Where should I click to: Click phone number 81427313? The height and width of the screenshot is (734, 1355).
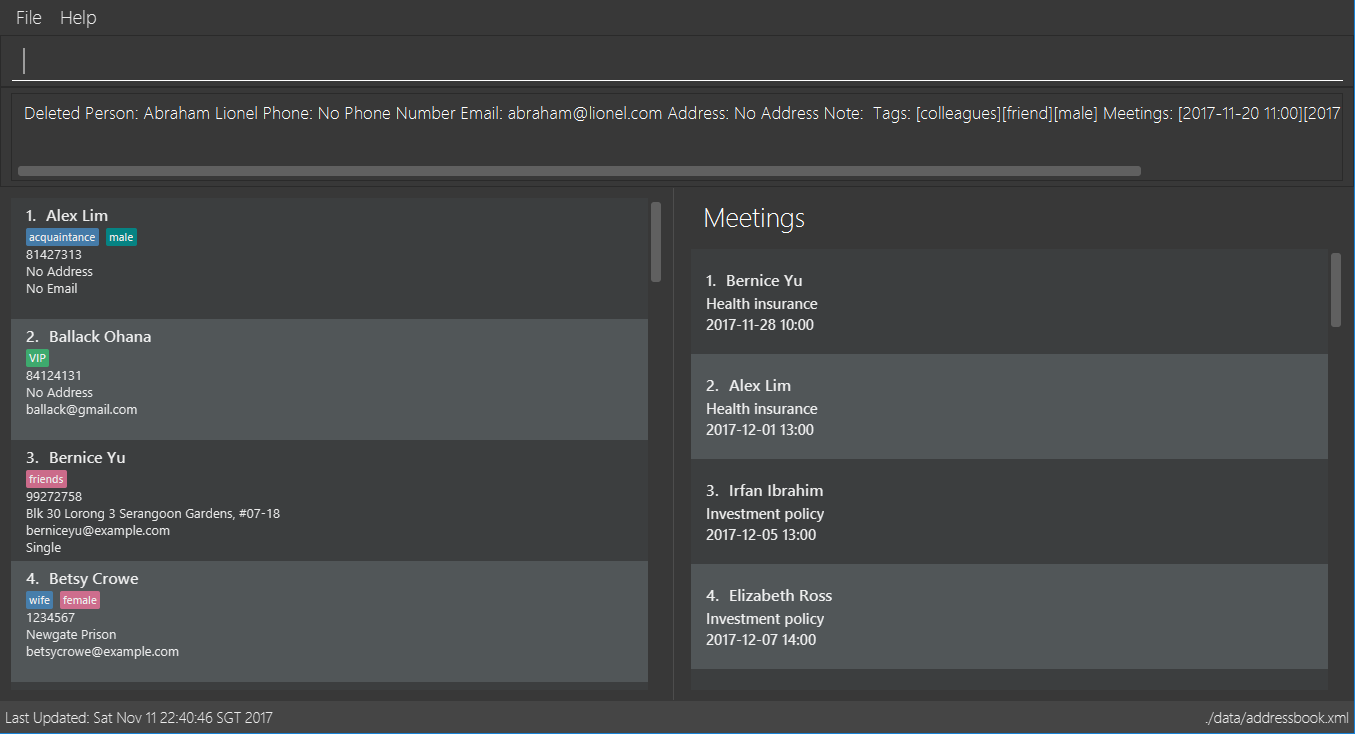tap(54, 255)
